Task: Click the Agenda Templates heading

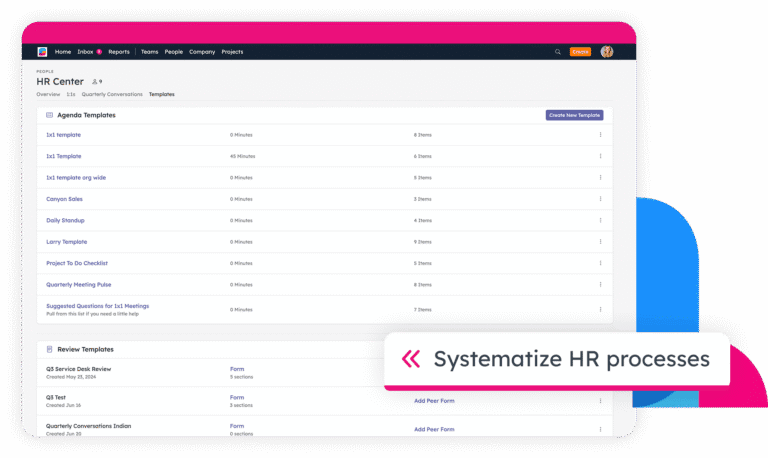Action: coord(86,115)
